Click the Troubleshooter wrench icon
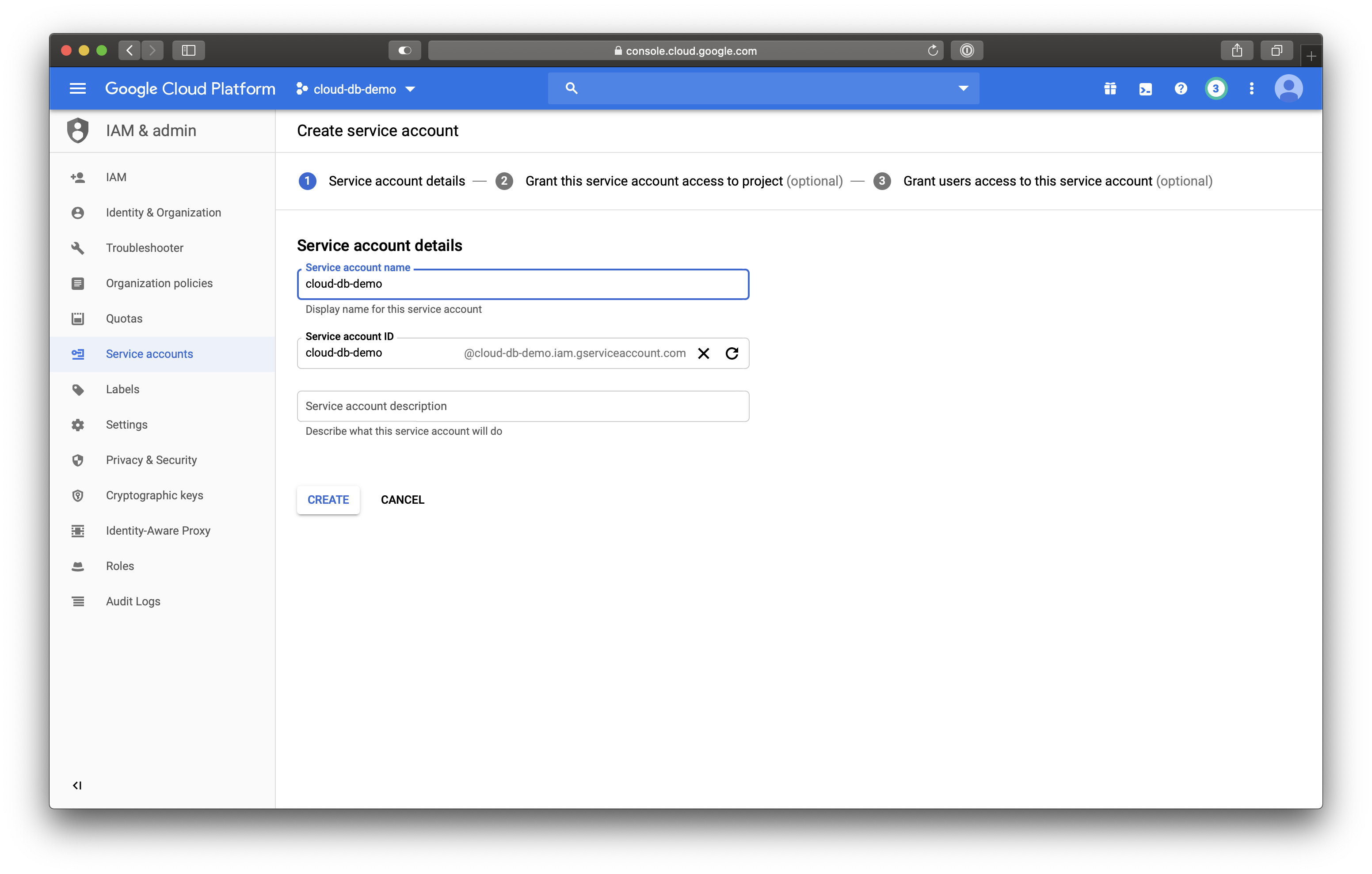 pyautogui.click(x=77, y=248)
